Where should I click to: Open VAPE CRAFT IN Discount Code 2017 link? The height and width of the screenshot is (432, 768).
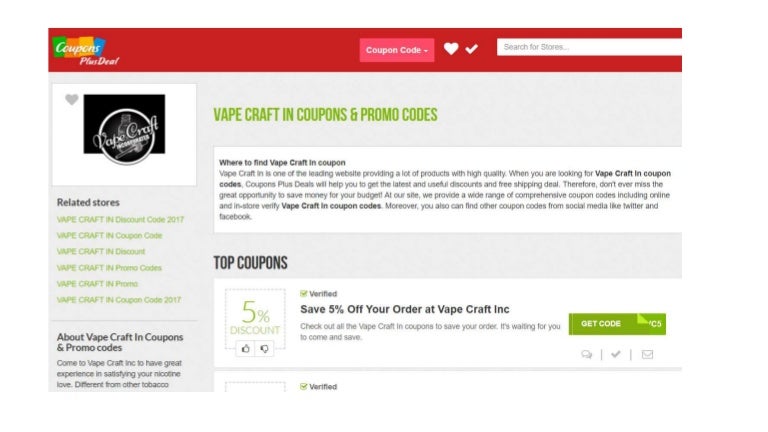[120, 219]
